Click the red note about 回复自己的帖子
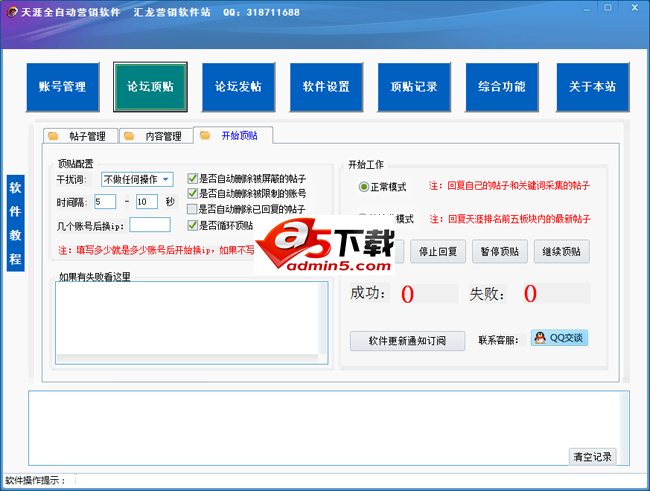The width and height of the screenshot is (650, 491). click(509, 185)
